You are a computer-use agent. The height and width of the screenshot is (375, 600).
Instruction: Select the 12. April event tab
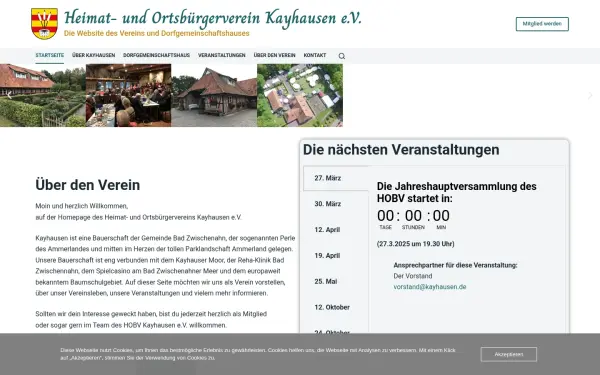point(336,230)
